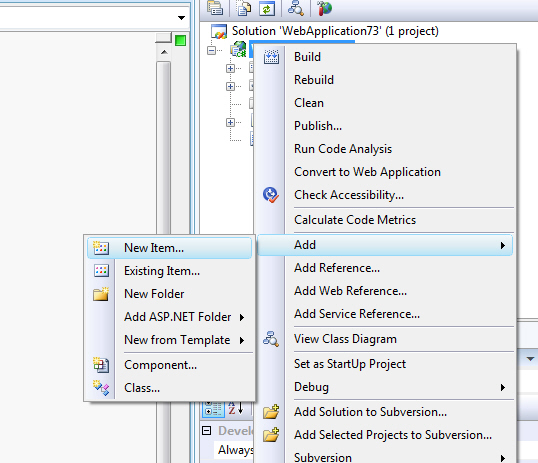The width and height of the screenshot is (538, 463).
Task: Collapse the project node in solution tree
Action: click(211, 50)
